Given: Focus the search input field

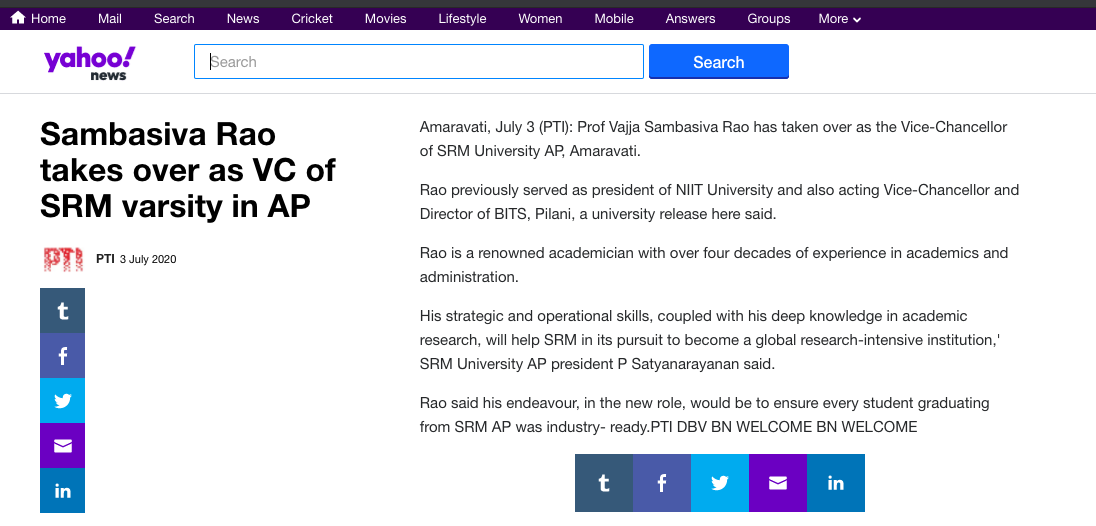Looking at the screenshot, I should [x=418, y=62].
